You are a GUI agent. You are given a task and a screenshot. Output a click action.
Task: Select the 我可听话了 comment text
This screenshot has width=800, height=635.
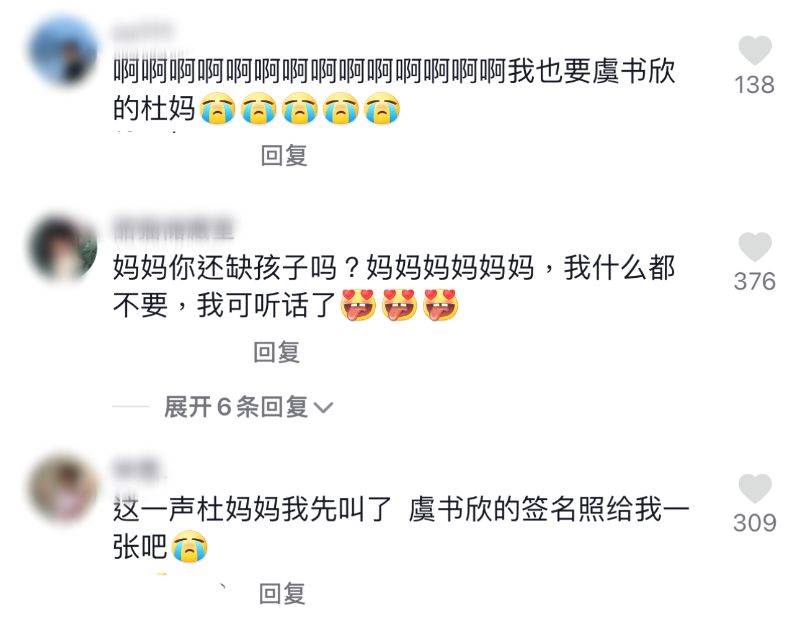pyautogui.click(x=394, y=286)
